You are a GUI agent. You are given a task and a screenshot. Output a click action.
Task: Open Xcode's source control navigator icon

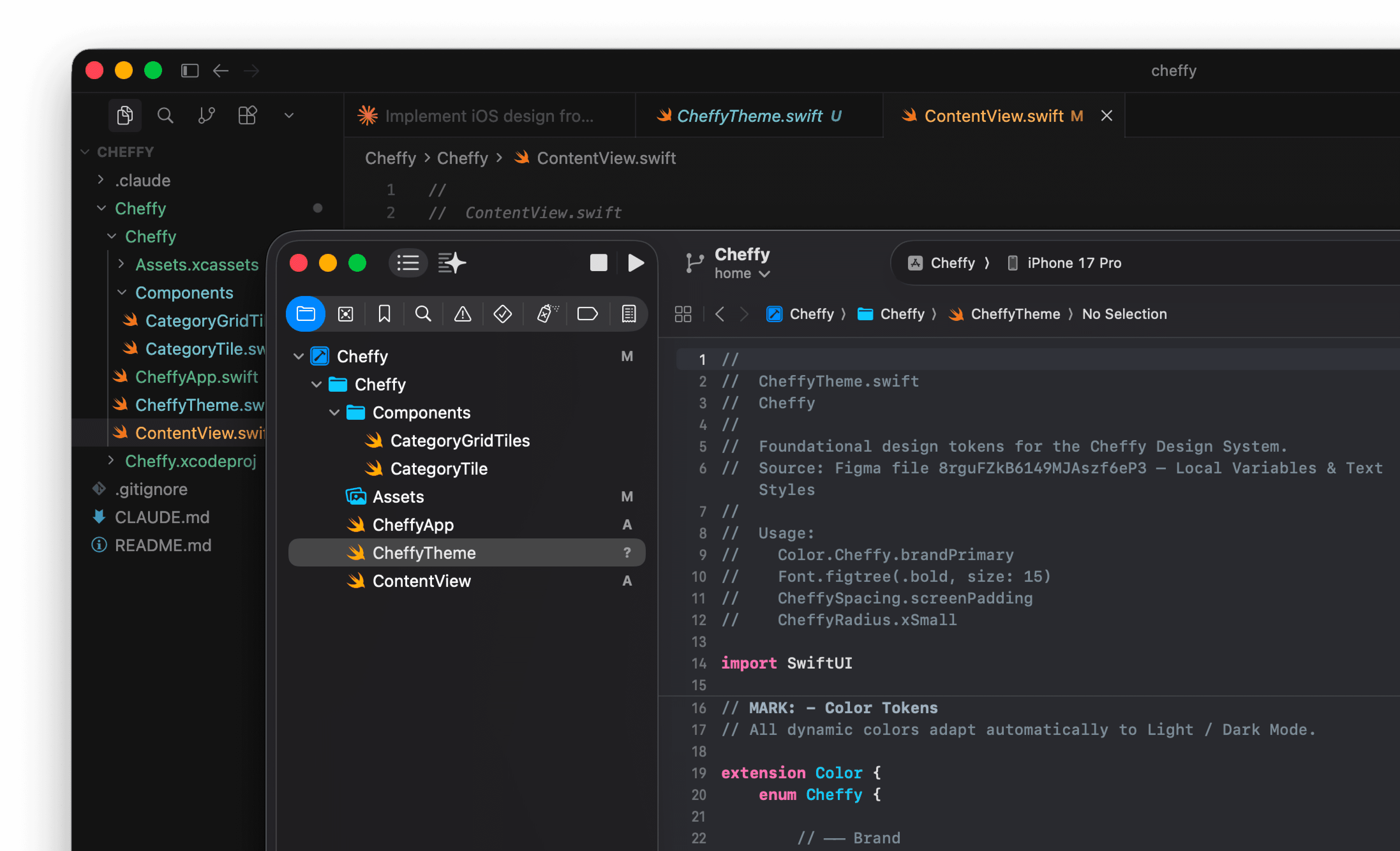[x=346, y=314]
